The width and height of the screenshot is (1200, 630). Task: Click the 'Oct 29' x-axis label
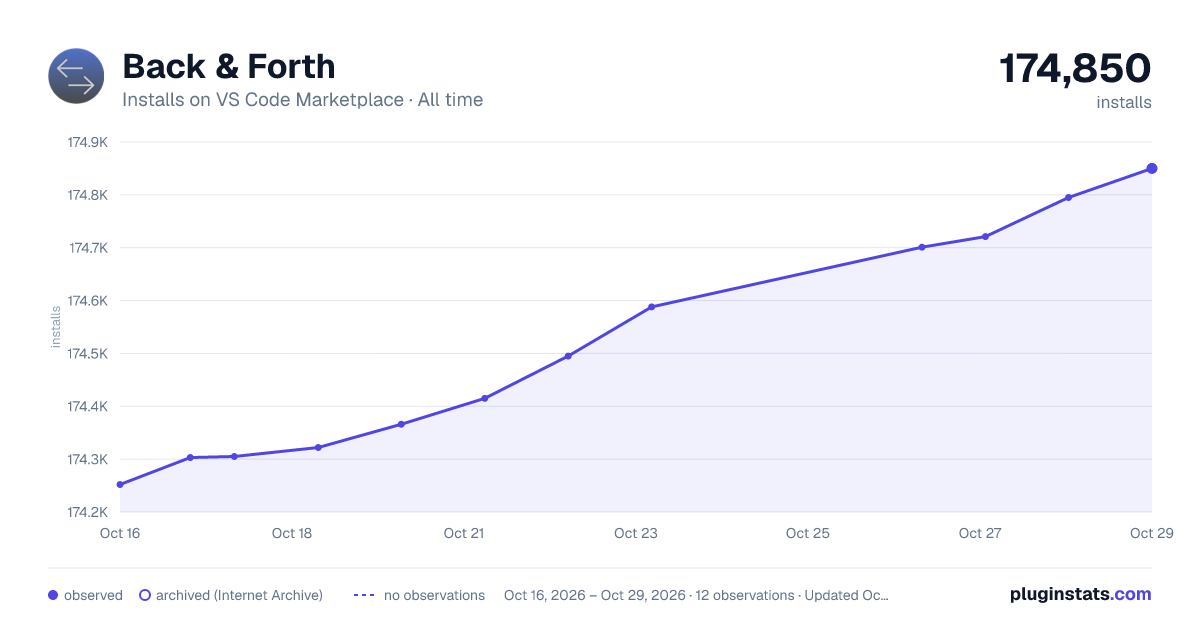pos(1151,533)
